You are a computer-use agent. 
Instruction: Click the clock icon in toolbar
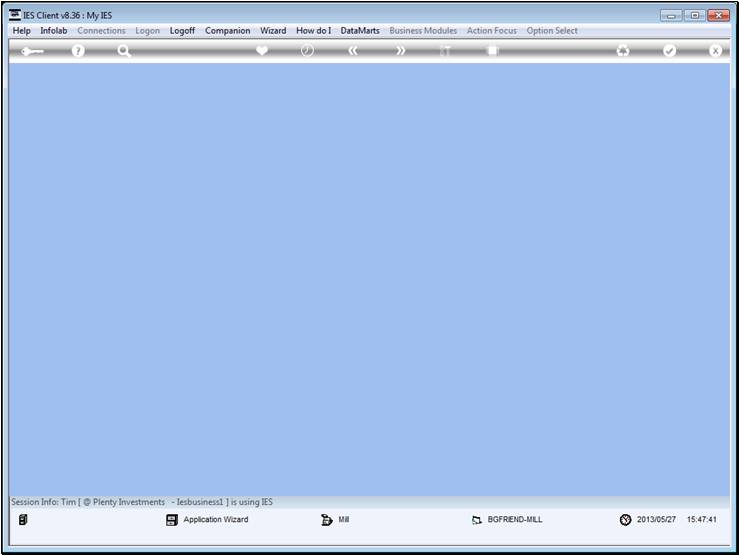click(307, 50)
